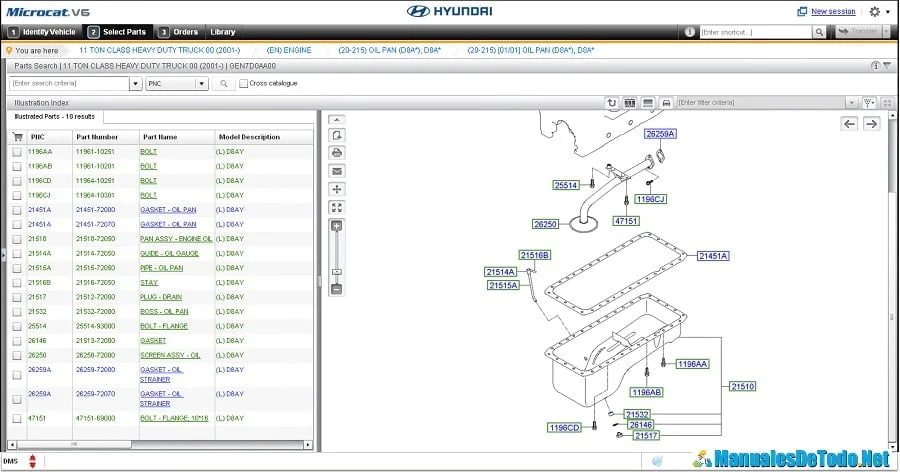Click the vehicle filter icon
The image size is (900, 472).
point(666,103)
